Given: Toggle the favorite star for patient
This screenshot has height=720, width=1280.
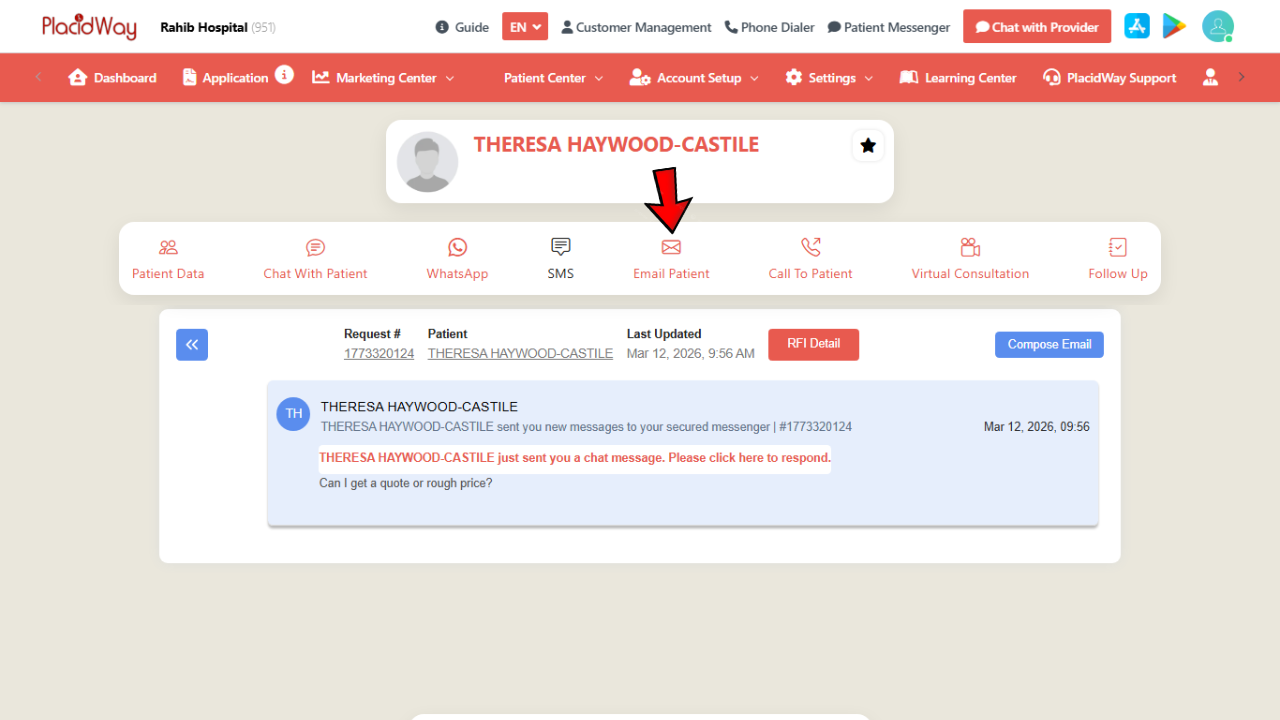Looking at the screenshot, I should [x=868, y=146].
